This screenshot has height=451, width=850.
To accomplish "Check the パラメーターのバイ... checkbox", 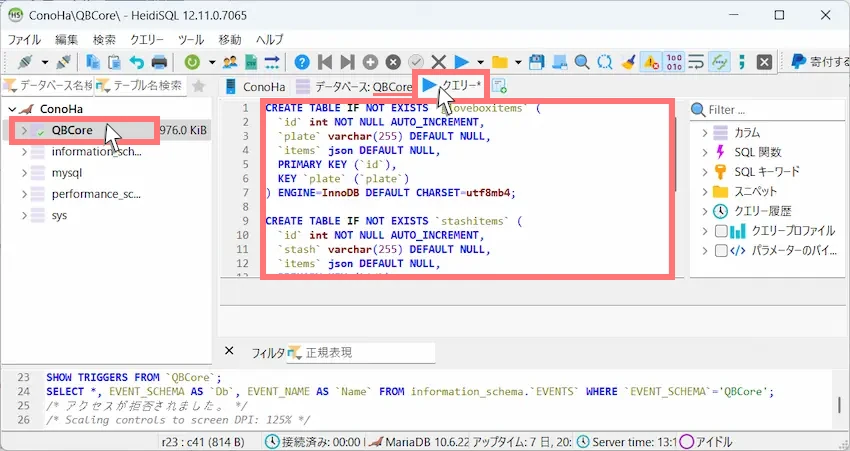I will coord(720,251).
